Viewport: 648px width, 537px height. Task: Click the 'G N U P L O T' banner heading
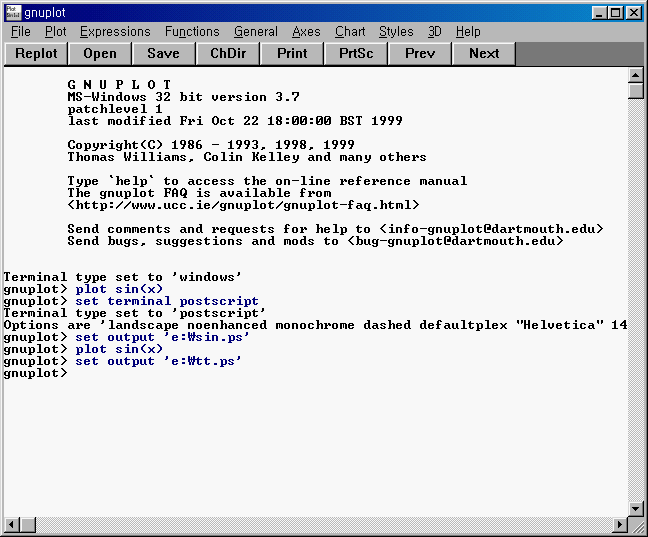[x=119, y=85]
